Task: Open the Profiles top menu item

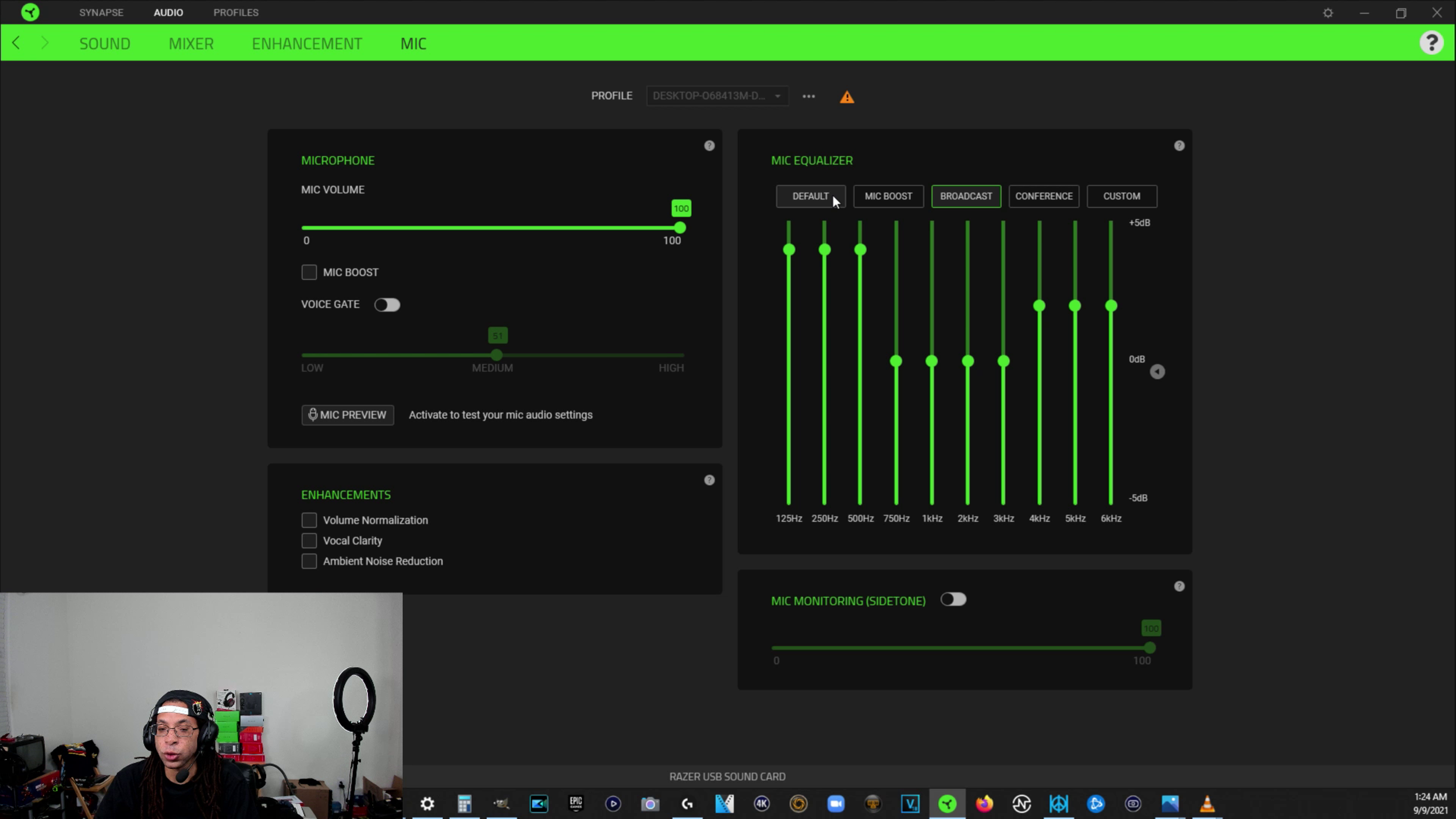Action: (236, 12)
